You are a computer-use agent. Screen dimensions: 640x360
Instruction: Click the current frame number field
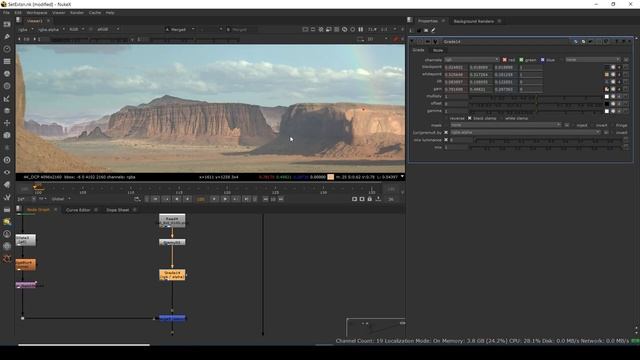pos(201,199)
